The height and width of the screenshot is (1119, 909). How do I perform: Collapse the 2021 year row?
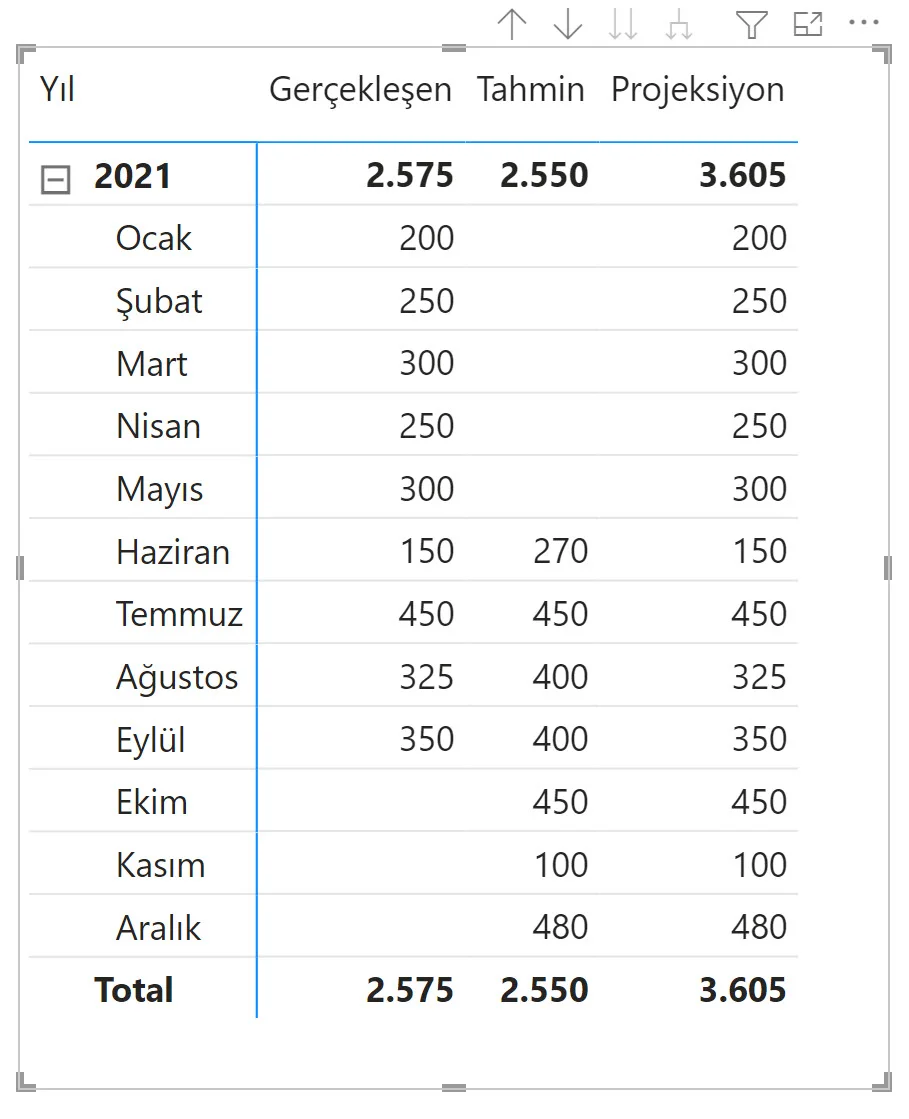(x=55, y=180)
